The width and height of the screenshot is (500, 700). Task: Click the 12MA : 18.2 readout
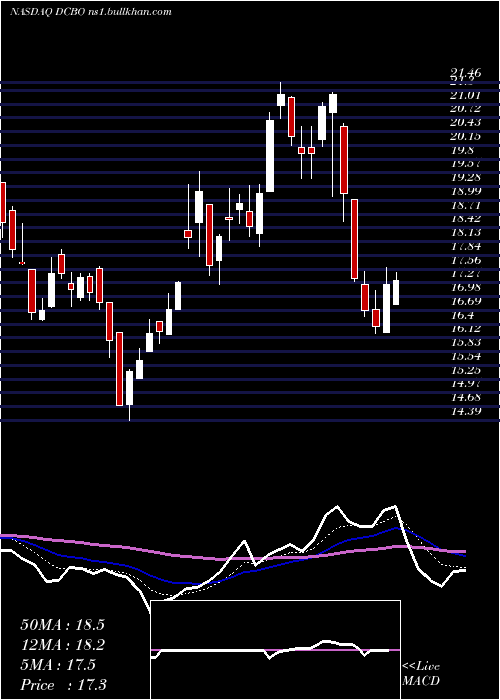point(62,645)
